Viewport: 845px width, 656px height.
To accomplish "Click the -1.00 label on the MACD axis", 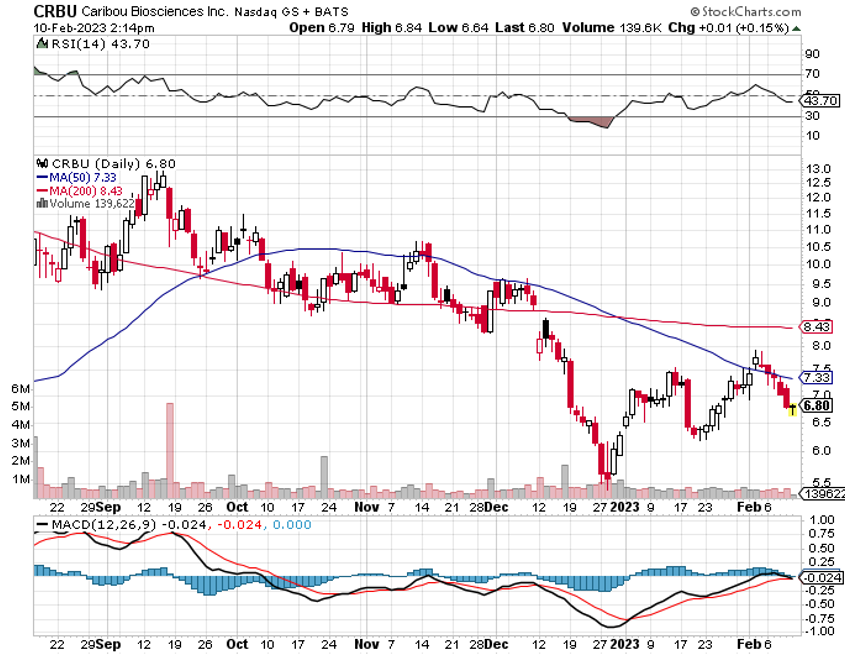I will (x=821, y=631).
